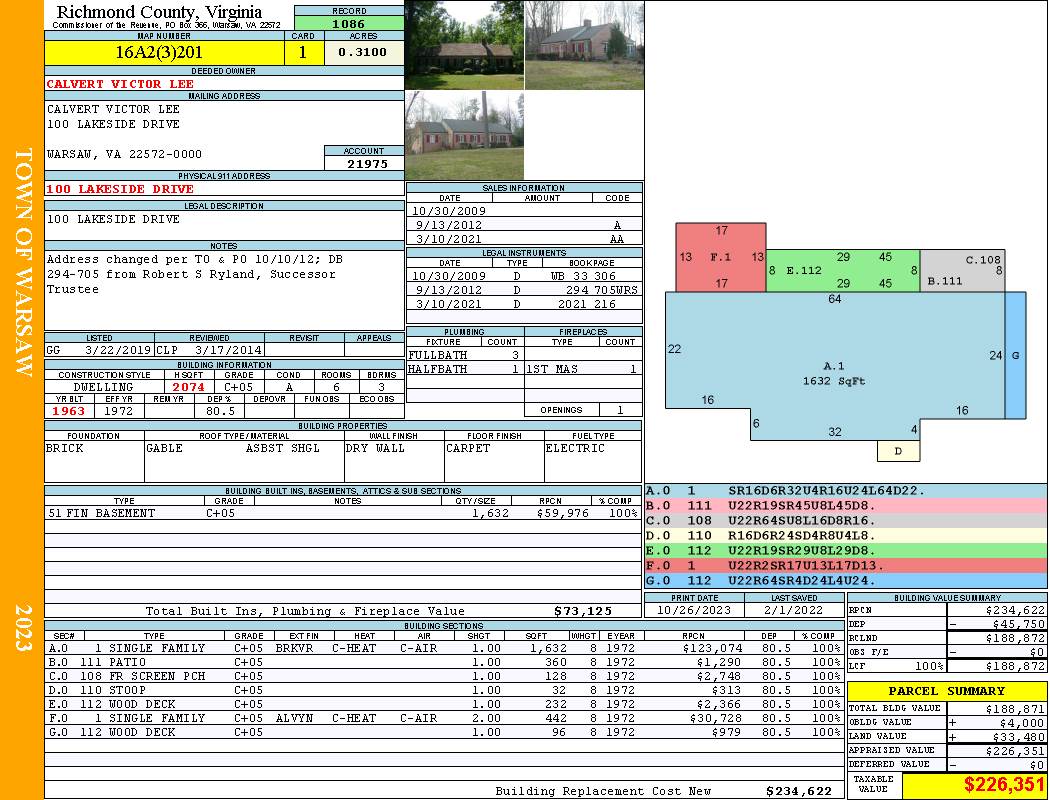The height and width of the screenshot is (800, 1050).
Task: Click PARCEL SUMMARY header
Action: click(946, 691)
